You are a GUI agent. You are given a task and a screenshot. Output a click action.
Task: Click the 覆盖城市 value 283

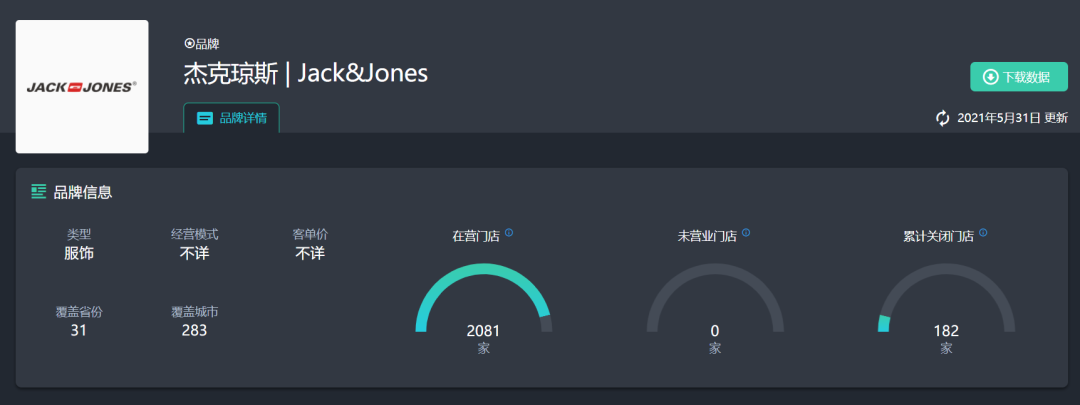[x=194, y=330]
